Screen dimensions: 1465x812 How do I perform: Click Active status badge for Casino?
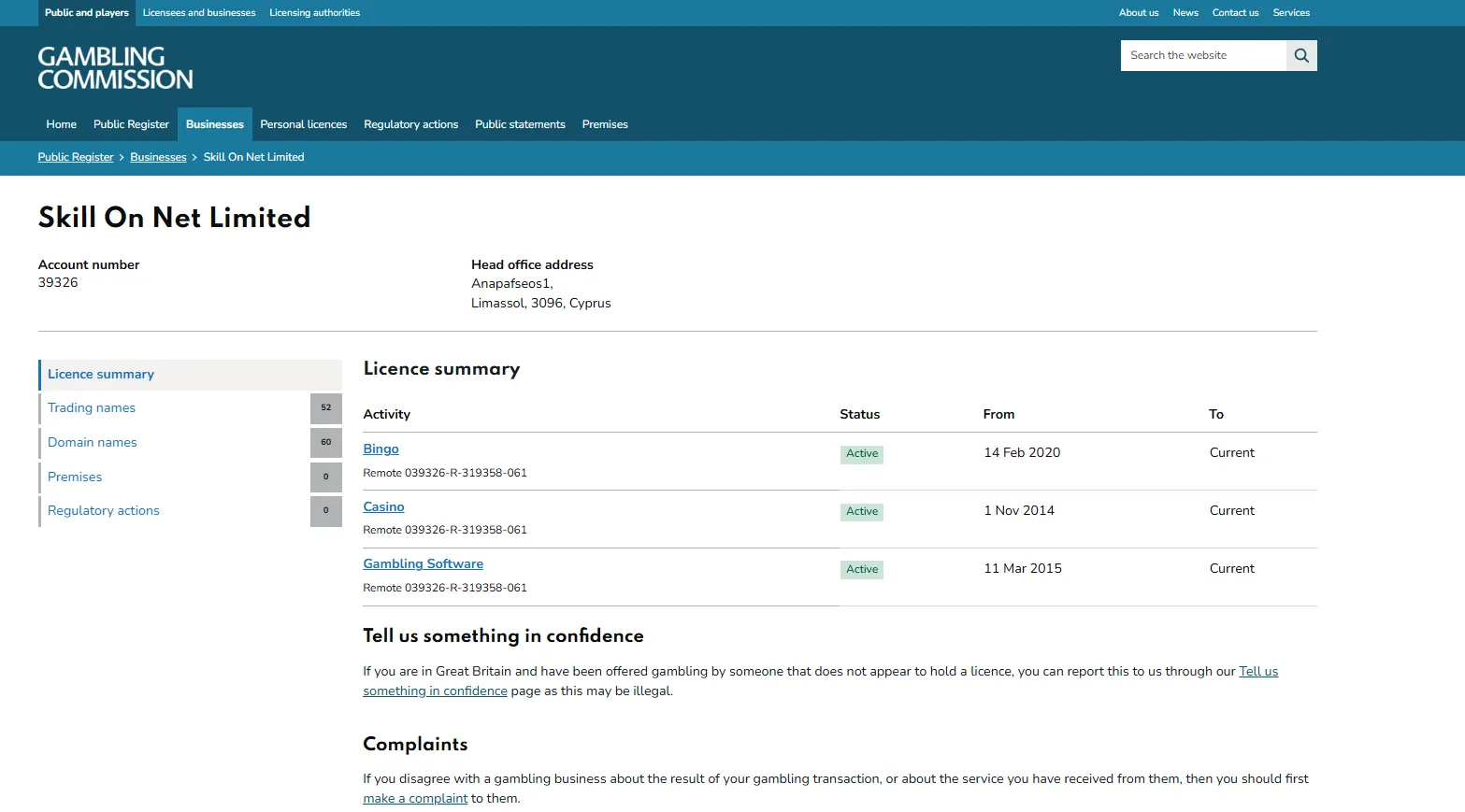(x=862, y=512)
